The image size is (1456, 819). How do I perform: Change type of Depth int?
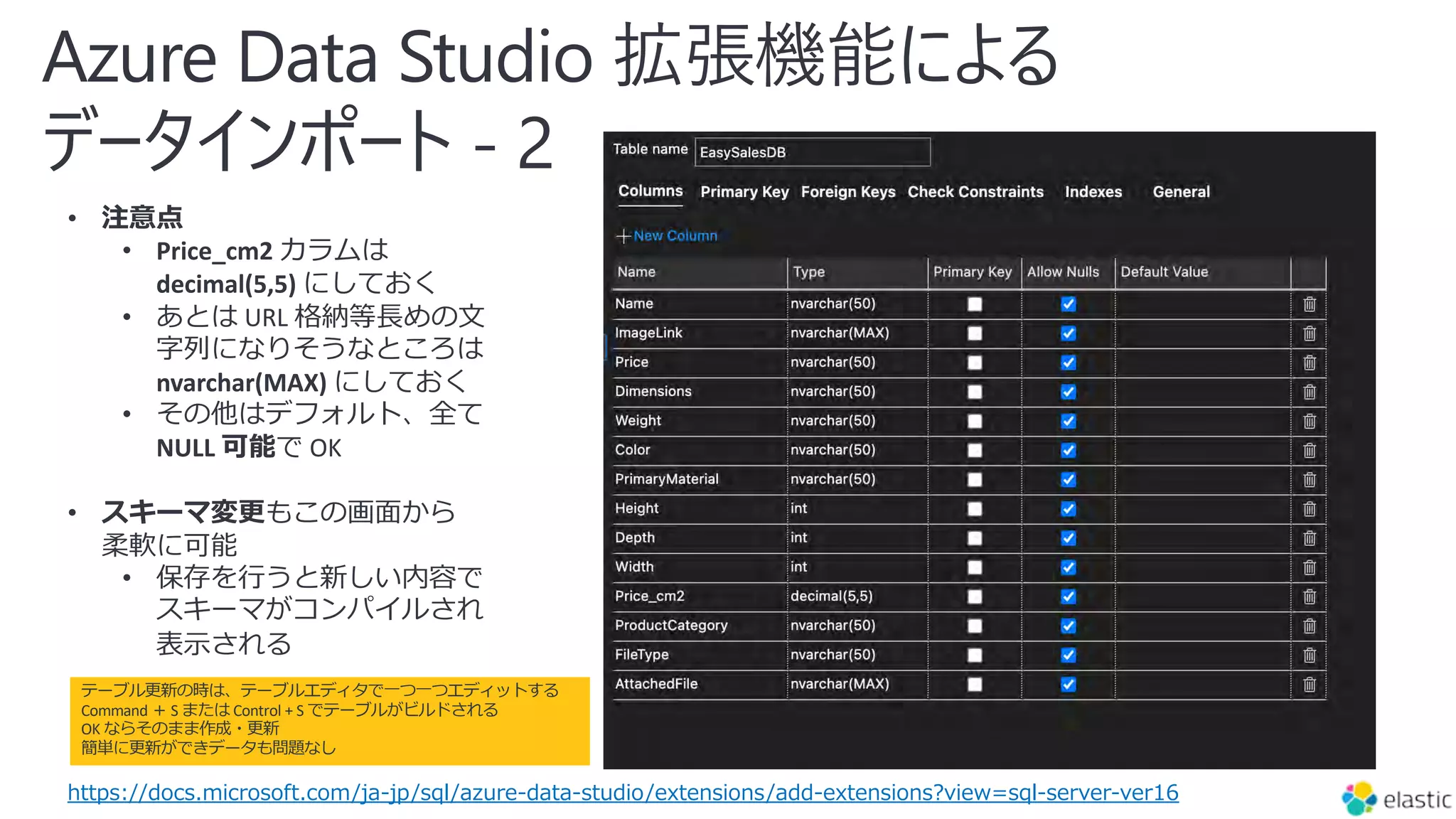tap(857, 537)
